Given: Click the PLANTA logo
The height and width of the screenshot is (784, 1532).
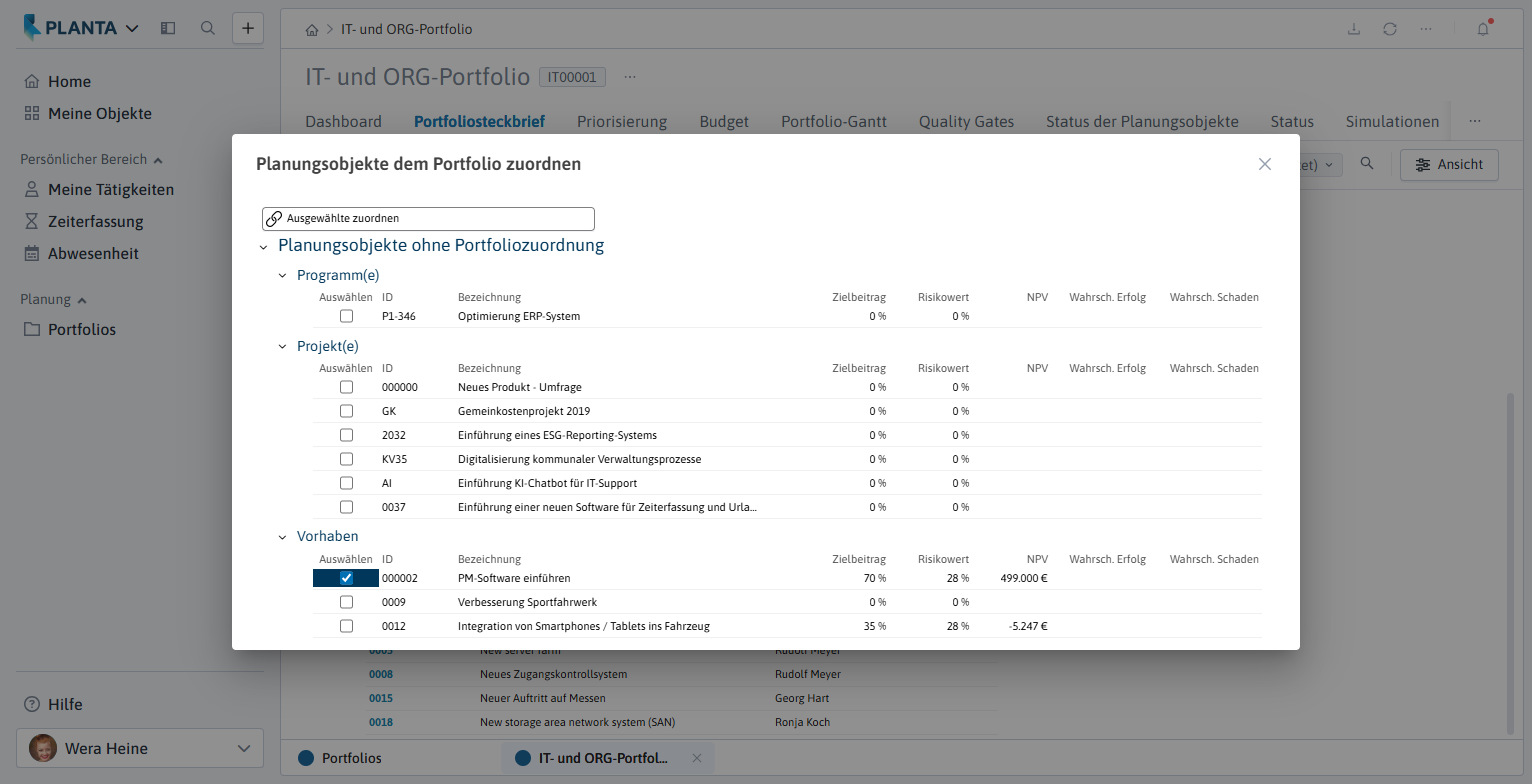Looking at the screenshot, I should [69, 28].
